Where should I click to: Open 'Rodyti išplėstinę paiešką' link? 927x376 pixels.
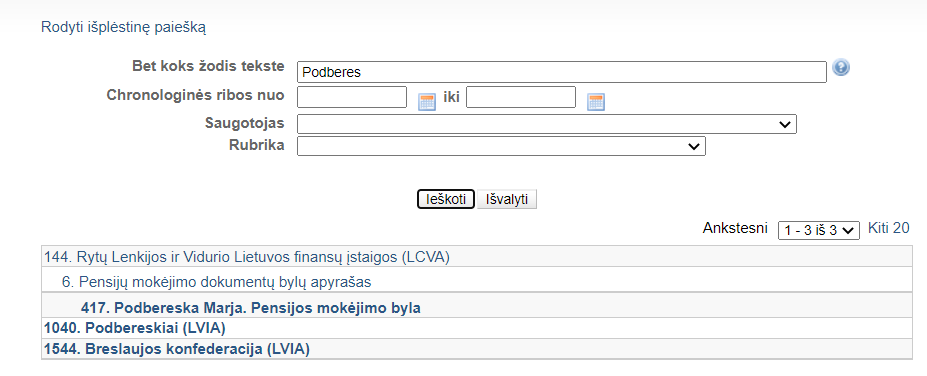click(124, 27)
